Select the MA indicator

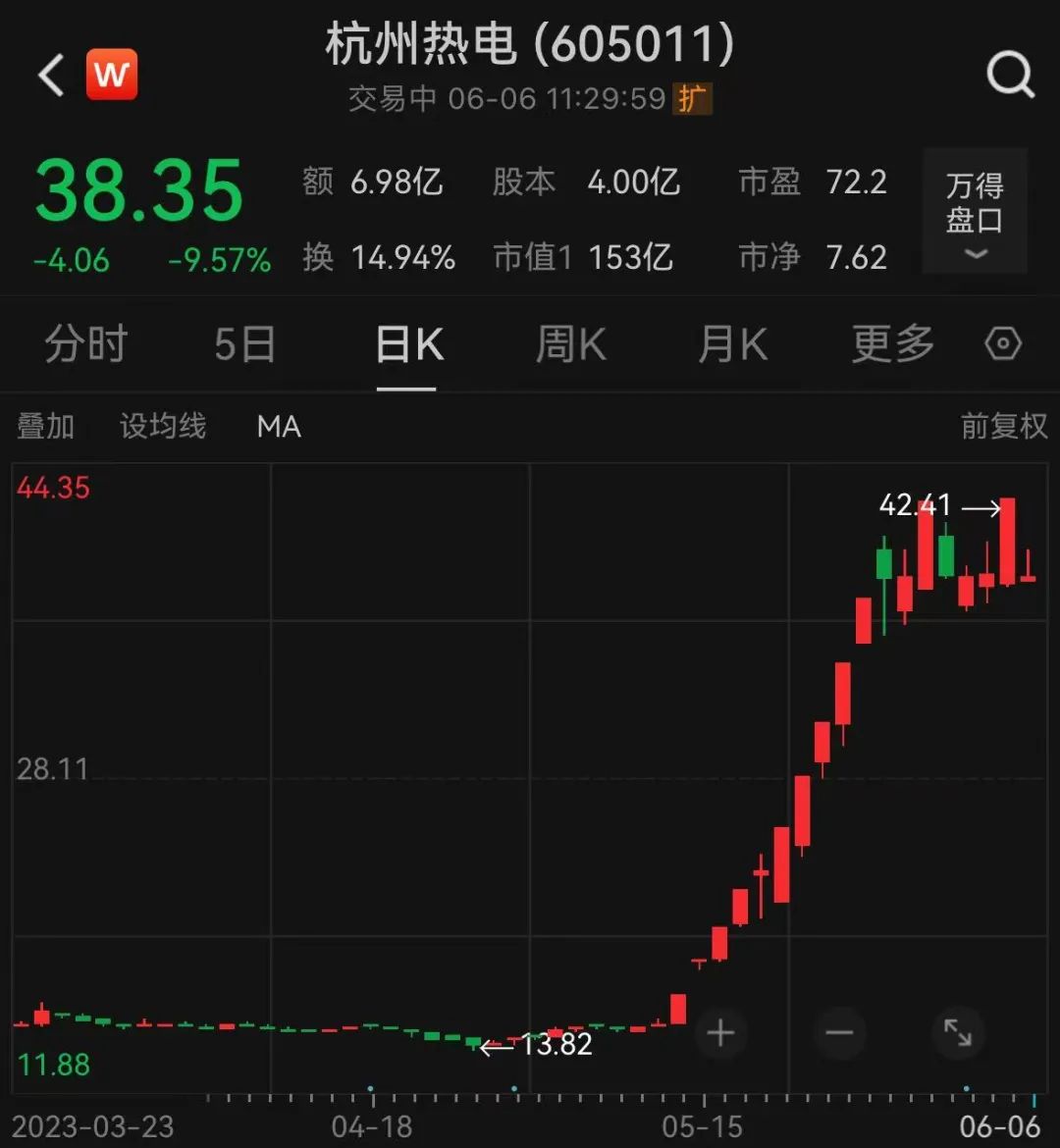point(279,427)
